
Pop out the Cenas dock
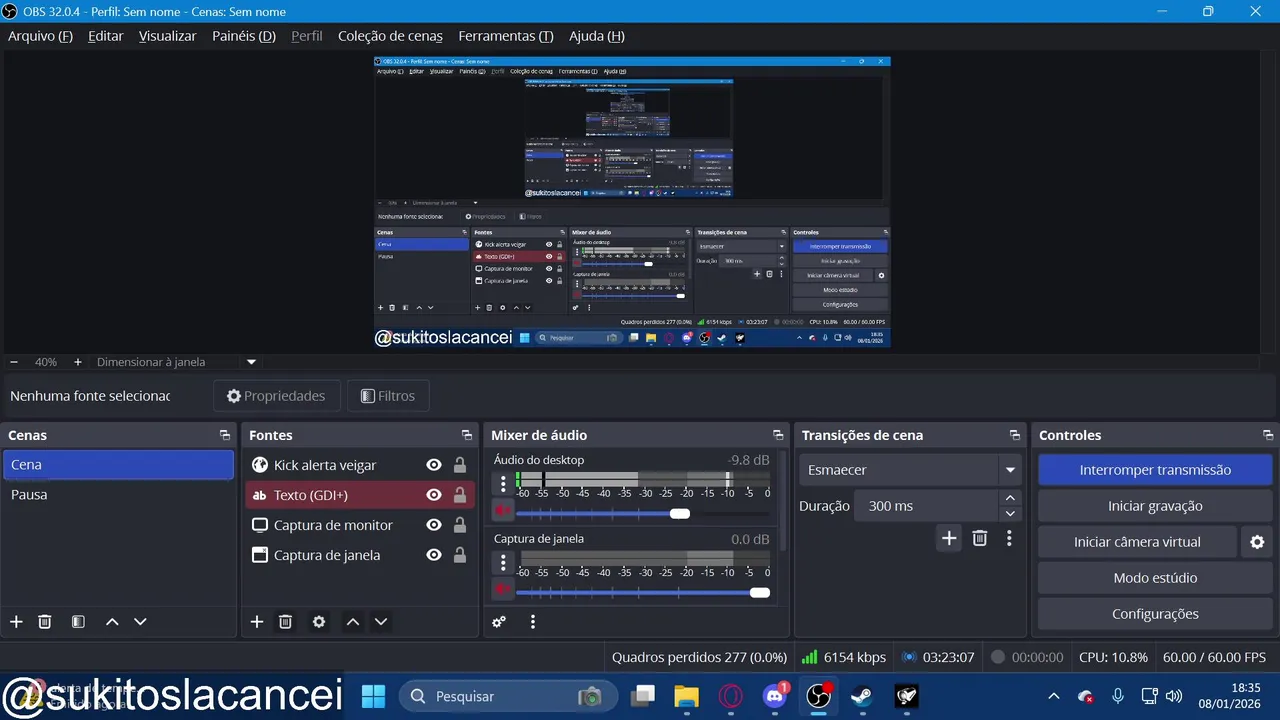(x=225, y=436)
